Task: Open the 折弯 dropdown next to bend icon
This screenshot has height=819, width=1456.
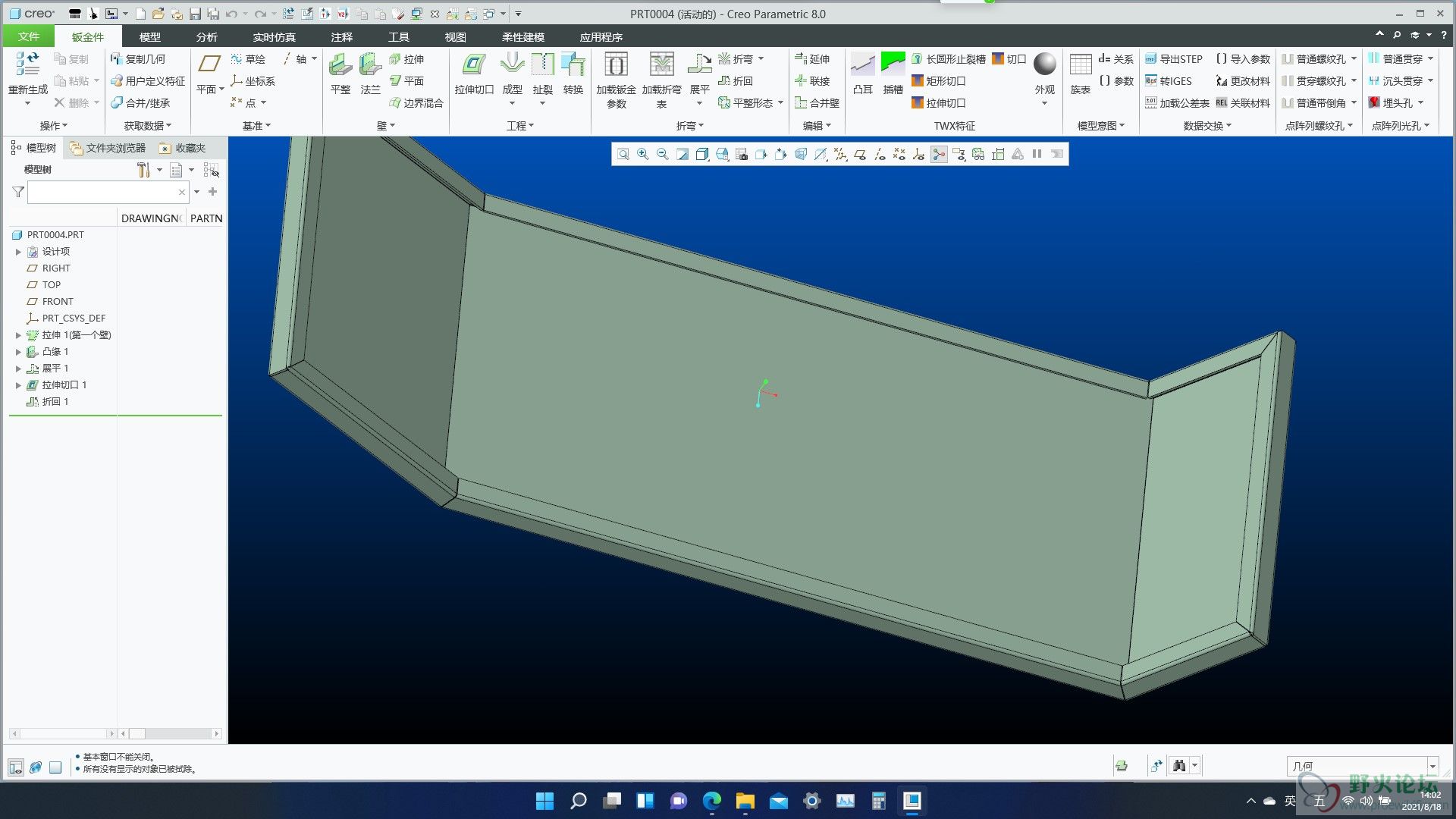Action: pyautogui.click(x=761, y=59)
